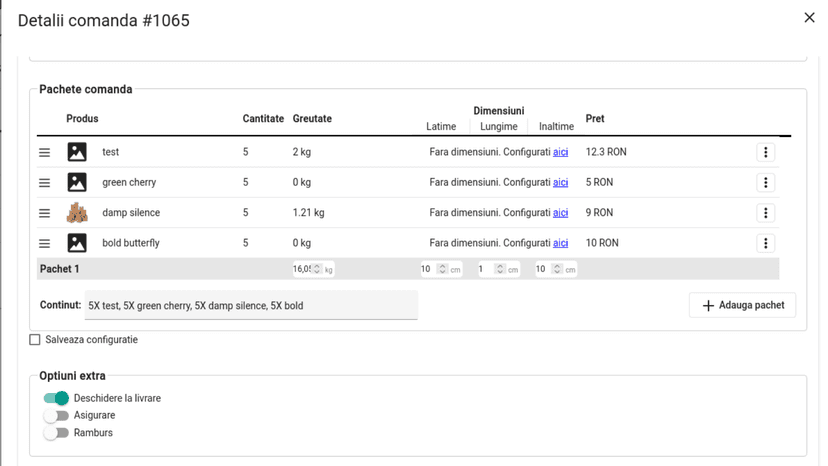Click the damp silence product thumbnail
The height and width of the screenshot is (466, 828).
point(77,212)
